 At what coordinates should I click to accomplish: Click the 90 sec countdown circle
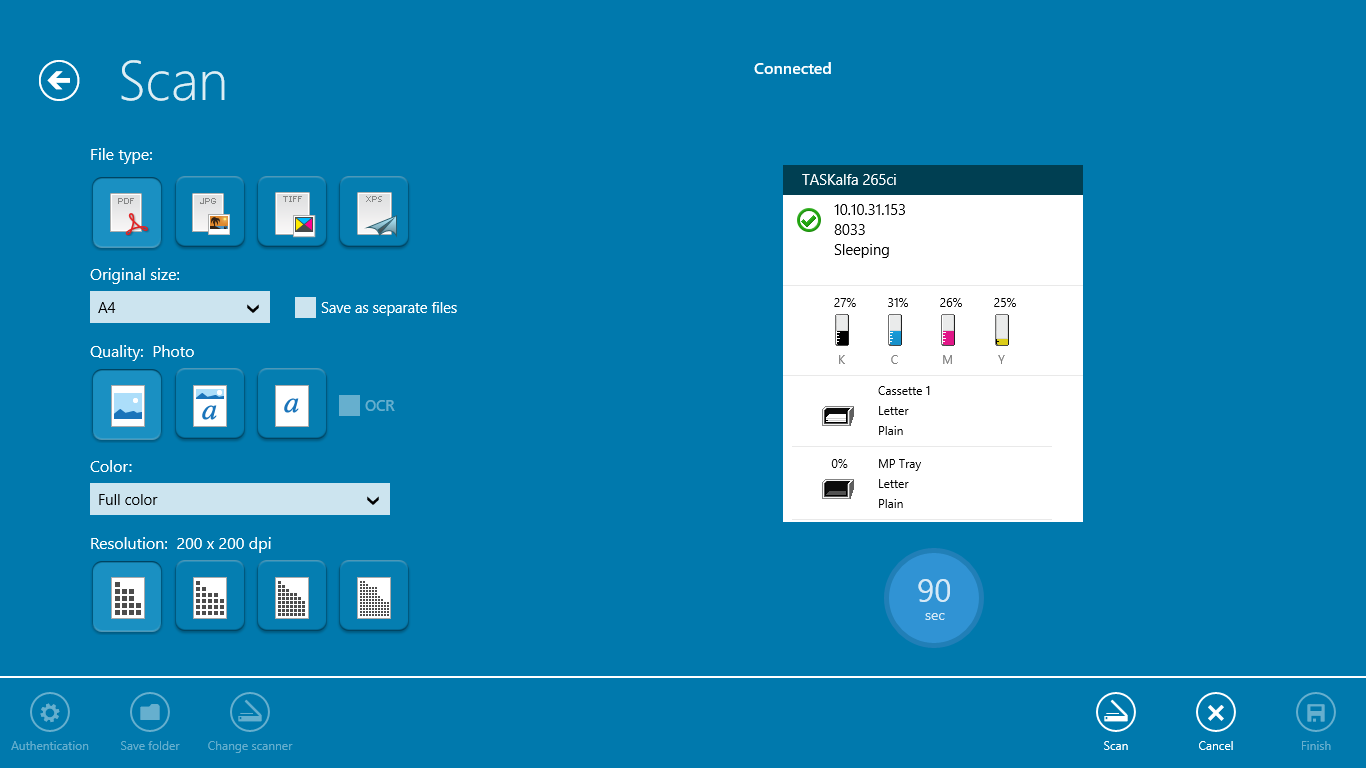click(x=933, y=597)
